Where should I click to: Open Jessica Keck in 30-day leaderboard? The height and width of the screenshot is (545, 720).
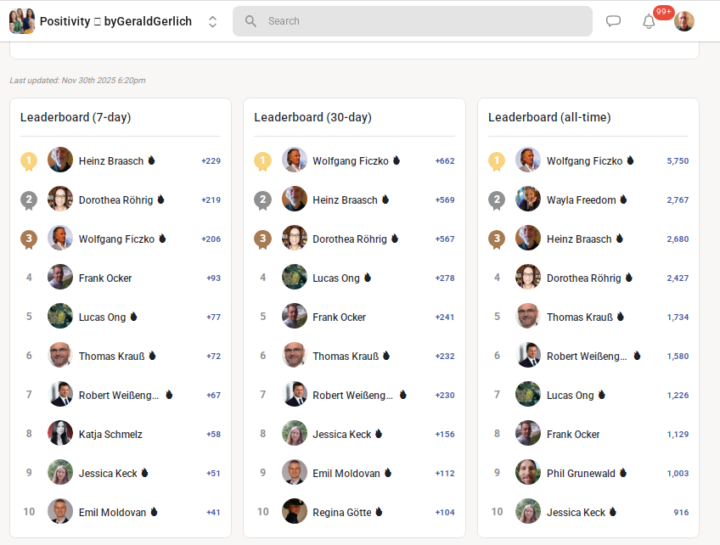pos(342,434)
